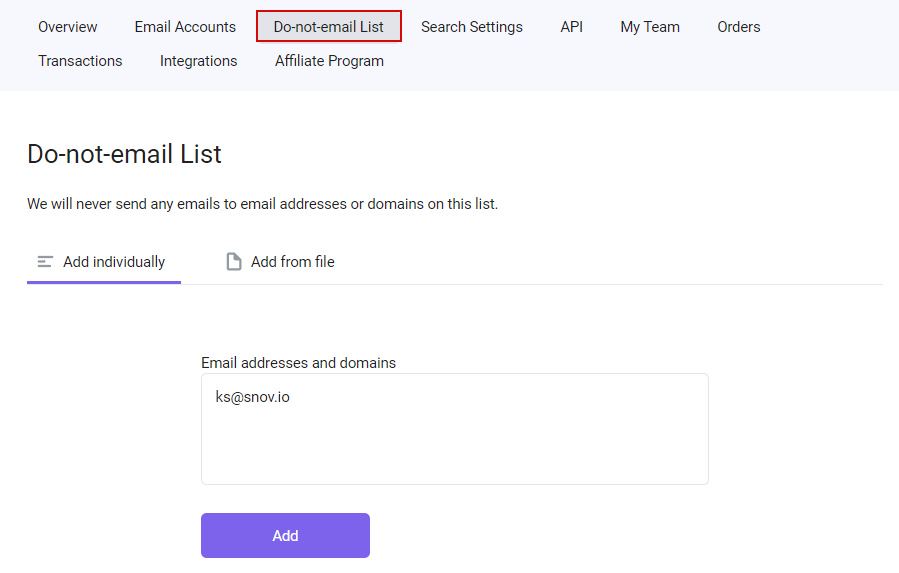
Task: Click the Email addresses and domains label
Action: (x=298, y=363)
